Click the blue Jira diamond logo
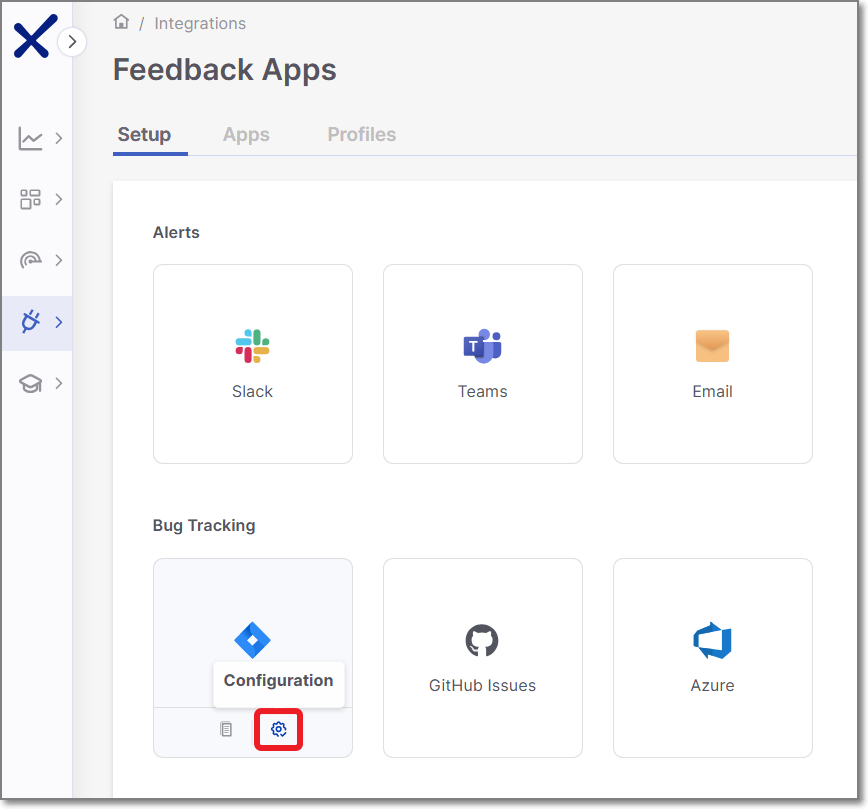 (x=252, y=639)
